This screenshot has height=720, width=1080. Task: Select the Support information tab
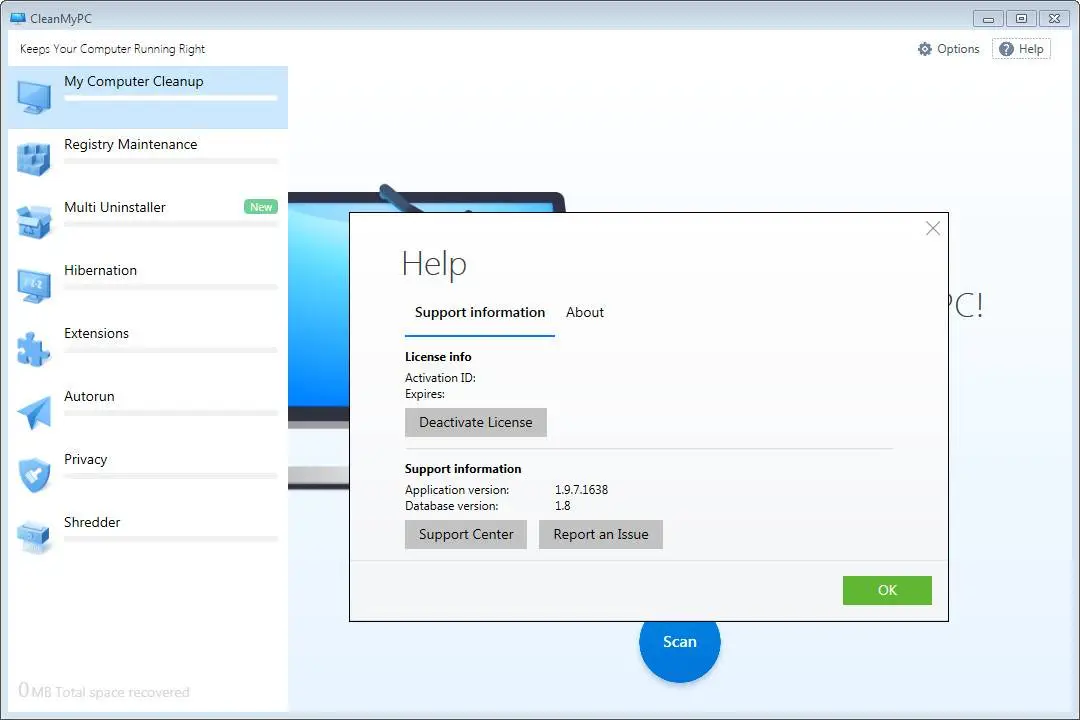tap(480, 312)
